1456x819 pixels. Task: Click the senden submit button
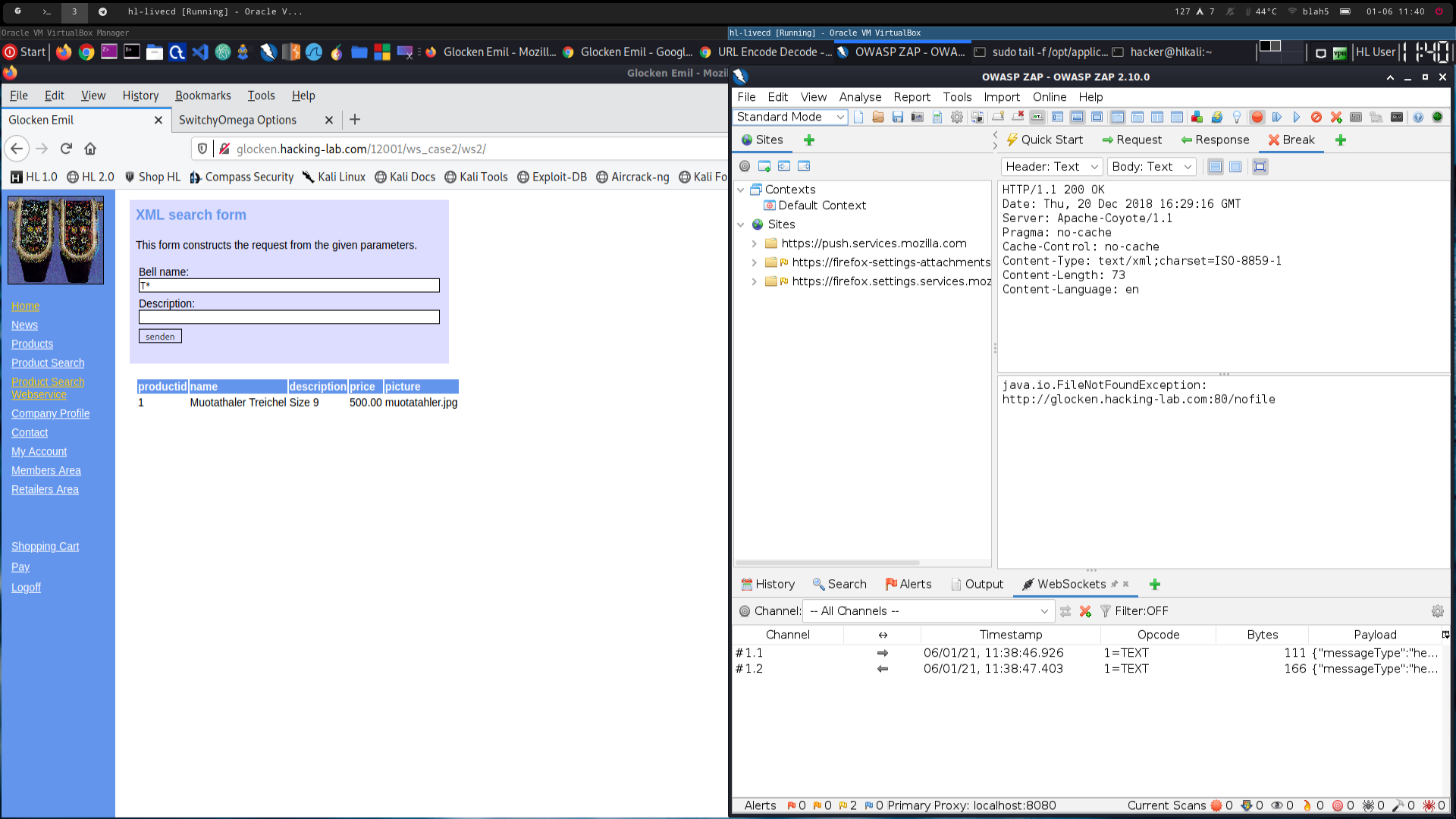click(x=160, y=337)
